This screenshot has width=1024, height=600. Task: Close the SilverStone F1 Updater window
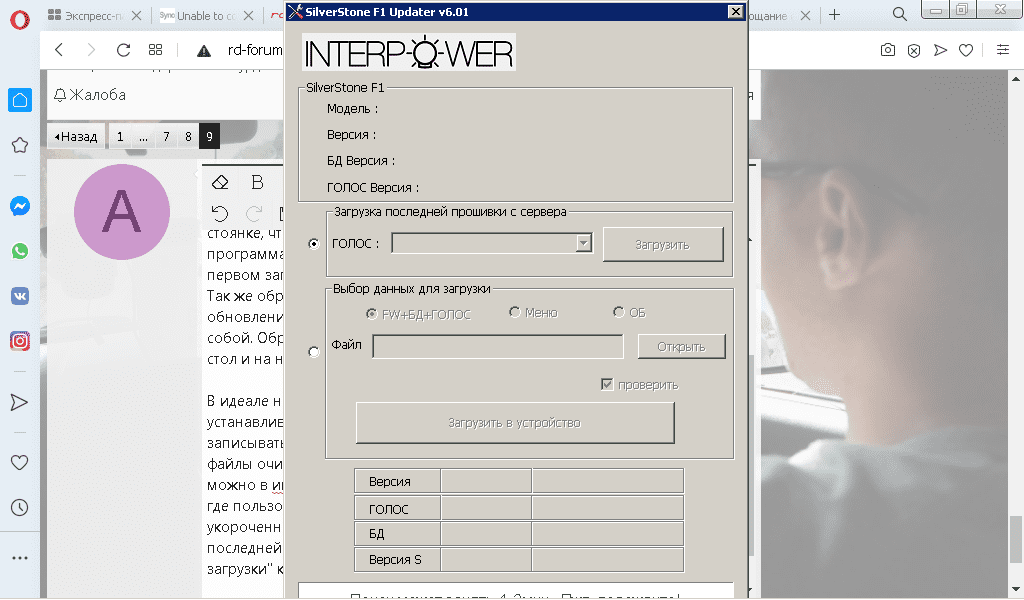pyautogui.click(x=735, y=11)
